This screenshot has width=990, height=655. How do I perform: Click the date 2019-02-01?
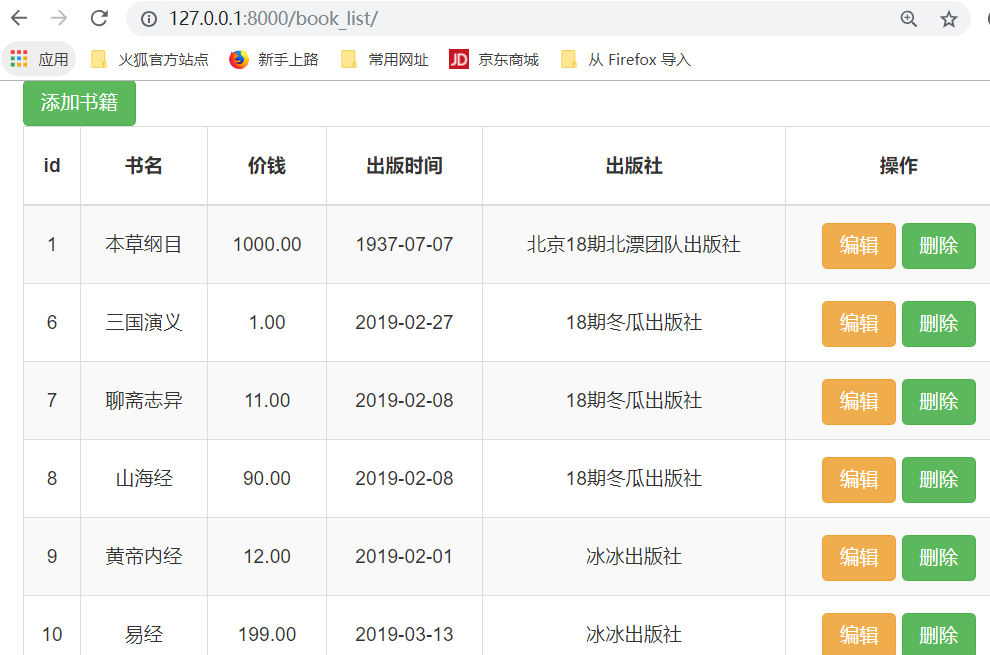click(404, 556)
